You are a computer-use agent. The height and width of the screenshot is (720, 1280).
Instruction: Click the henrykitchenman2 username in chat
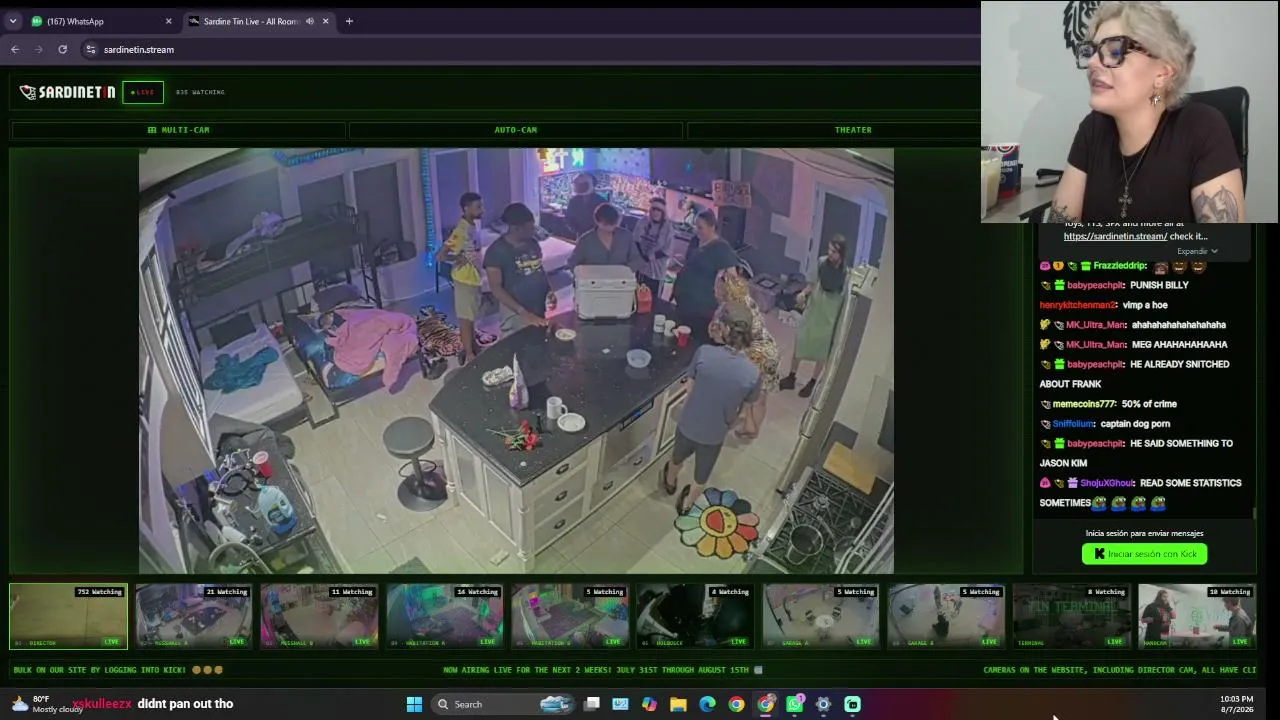[1078, 305]
